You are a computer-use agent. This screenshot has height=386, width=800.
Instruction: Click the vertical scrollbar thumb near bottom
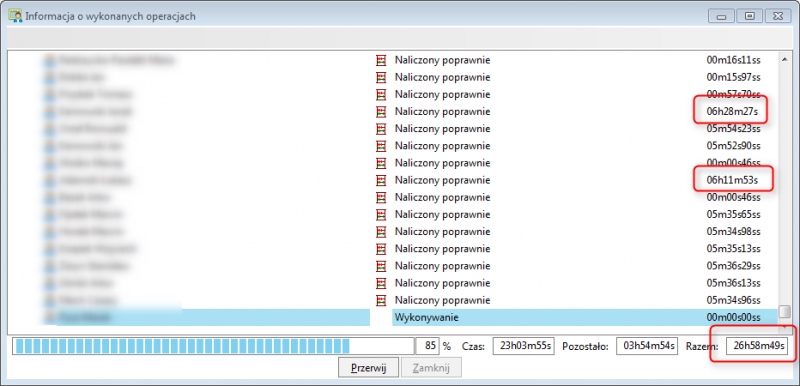click(784, 311)
